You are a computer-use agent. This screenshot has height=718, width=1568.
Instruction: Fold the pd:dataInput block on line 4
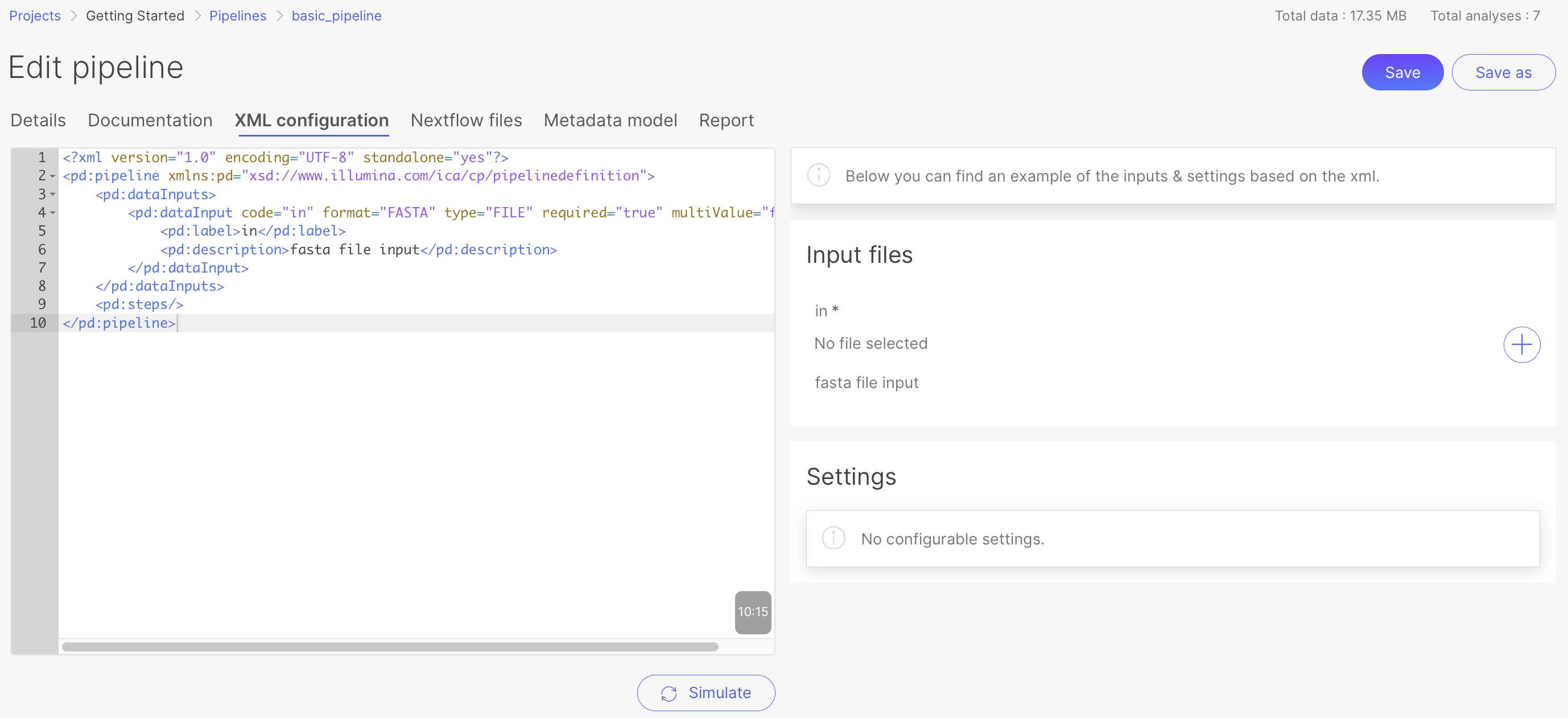53,213
